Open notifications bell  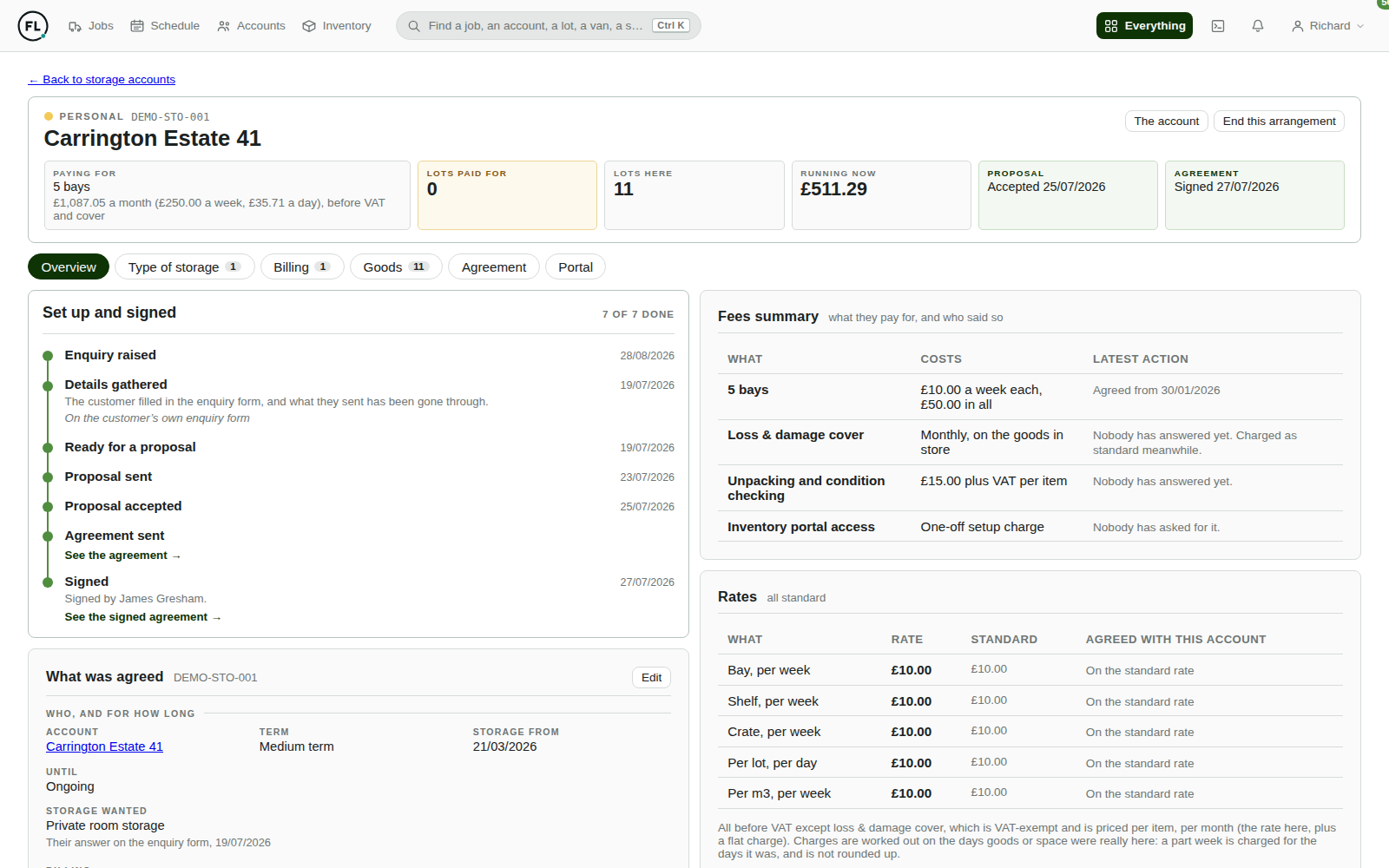point(1258,26)
